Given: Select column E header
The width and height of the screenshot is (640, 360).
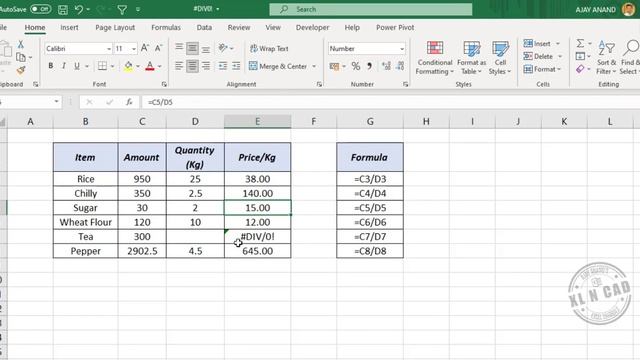Looking at the screenshot, I should click(258, 121).
